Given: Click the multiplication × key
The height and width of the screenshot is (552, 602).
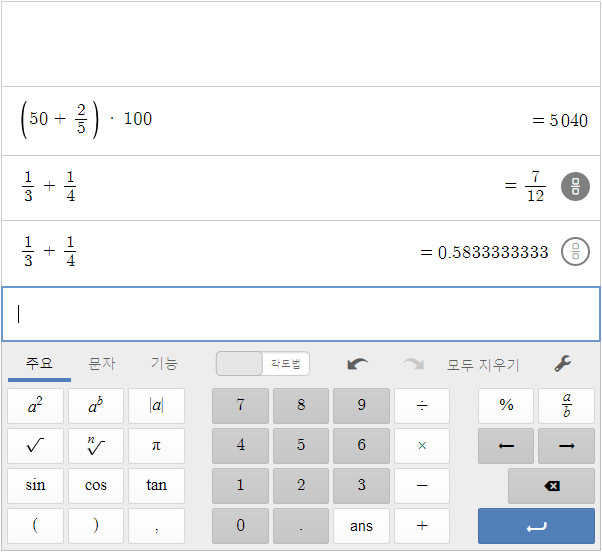Looking at the screenshot, I should point(422,446).
